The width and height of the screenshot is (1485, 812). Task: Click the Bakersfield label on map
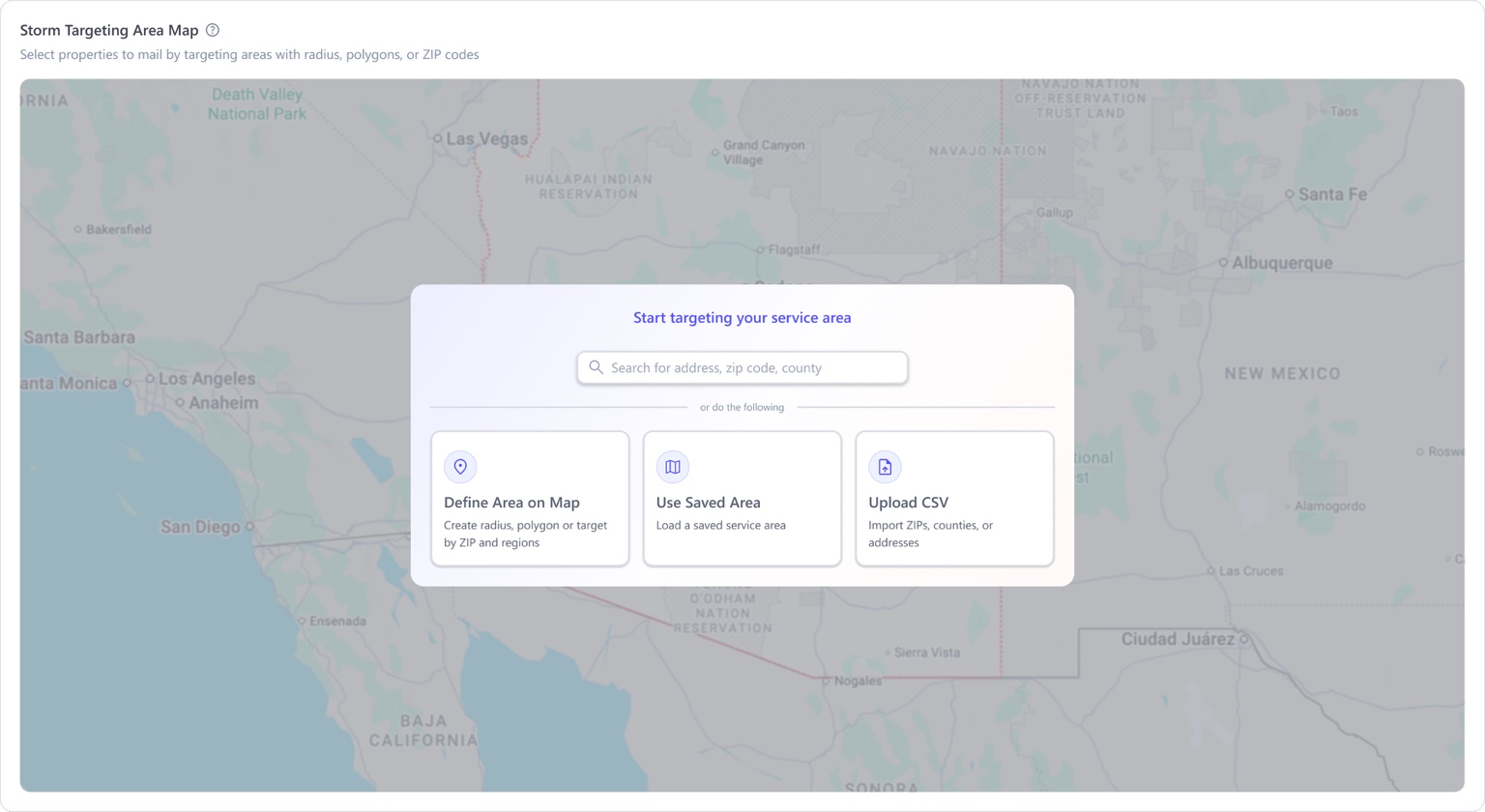119,229
